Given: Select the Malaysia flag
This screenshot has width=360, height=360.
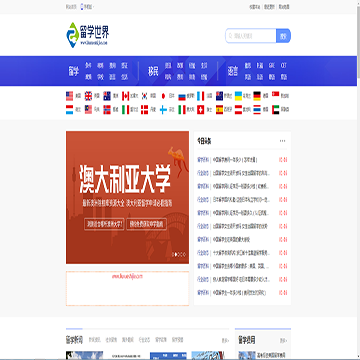Looking at the screenshot, I should point(88,110).
